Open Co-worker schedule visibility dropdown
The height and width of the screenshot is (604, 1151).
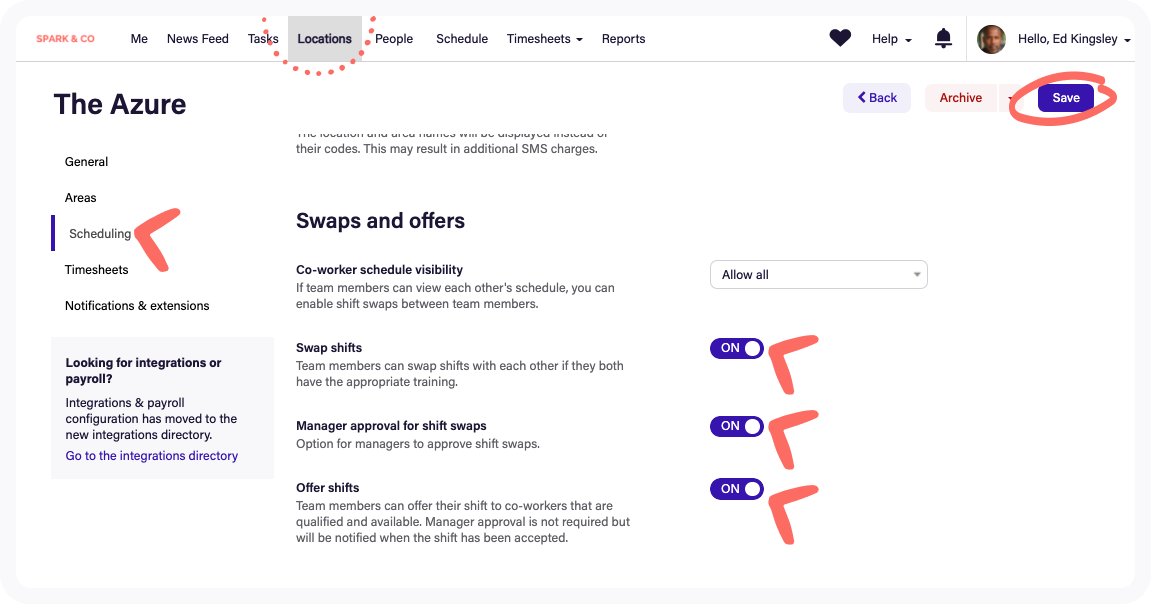[818, 275]
